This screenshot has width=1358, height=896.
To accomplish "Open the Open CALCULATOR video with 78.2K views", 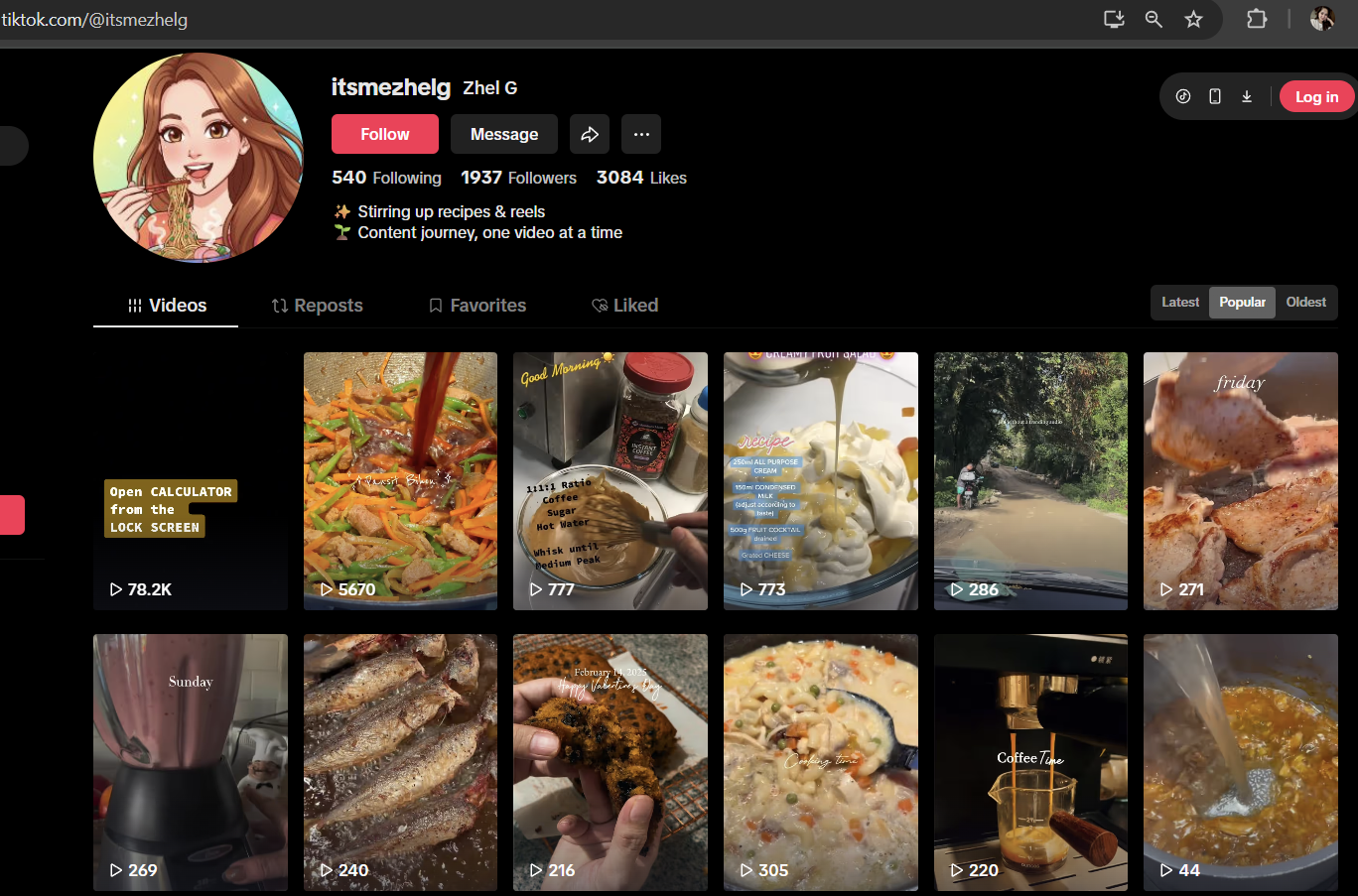I will (x=191, y=481).
